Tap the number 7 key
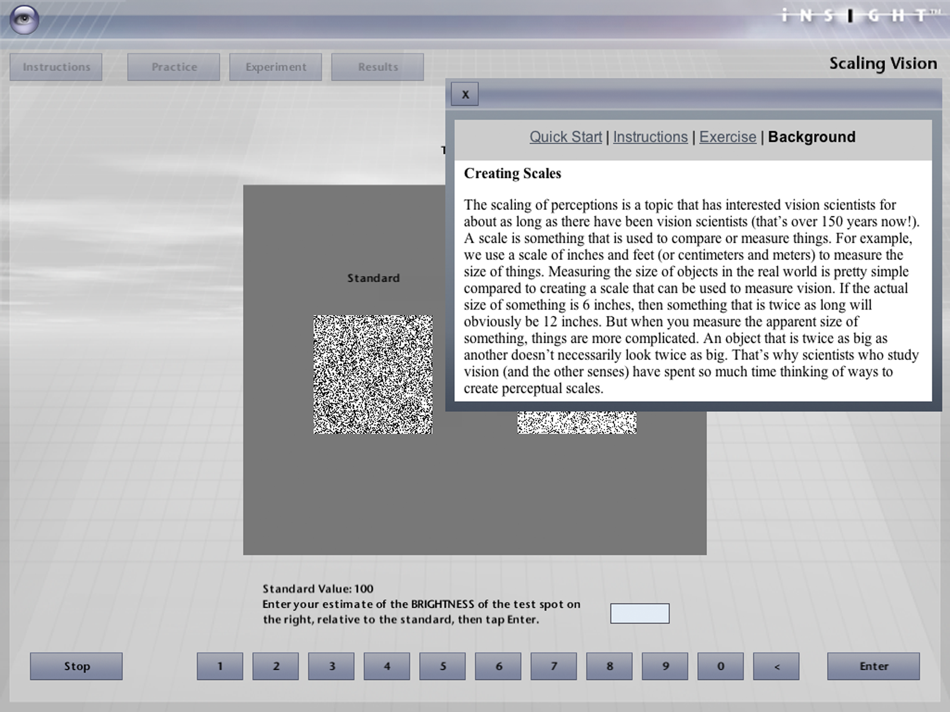Viewport: 950px width, 712px height. click(554, 666)
